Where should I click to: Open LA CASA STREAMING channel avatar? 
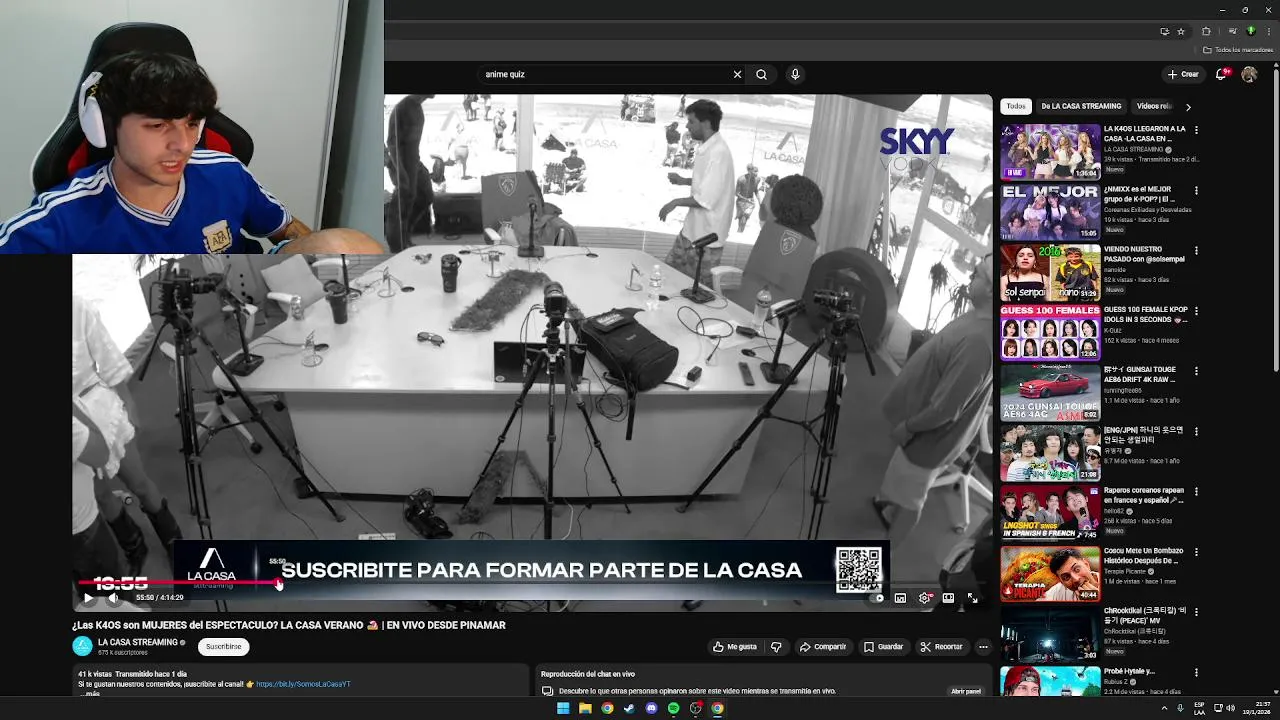tap(82, 646)
